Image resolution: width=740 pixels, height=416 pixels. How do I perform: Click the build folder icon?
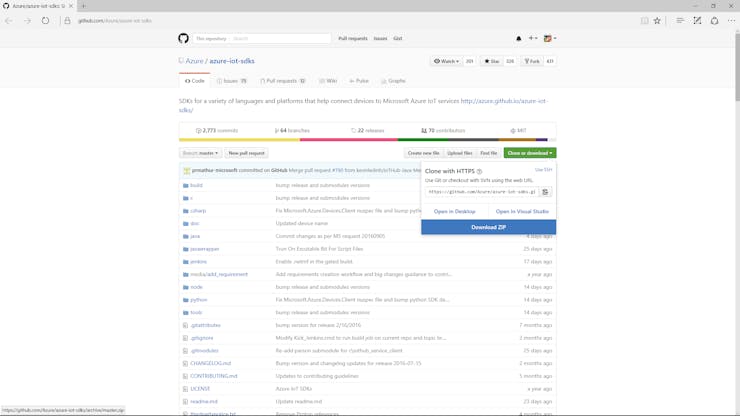(x=185, y=186)
